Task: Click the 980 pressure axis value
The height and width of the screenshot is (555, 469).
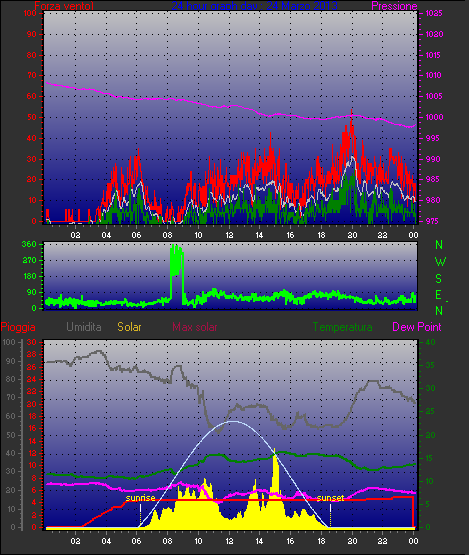Action: 433,200
